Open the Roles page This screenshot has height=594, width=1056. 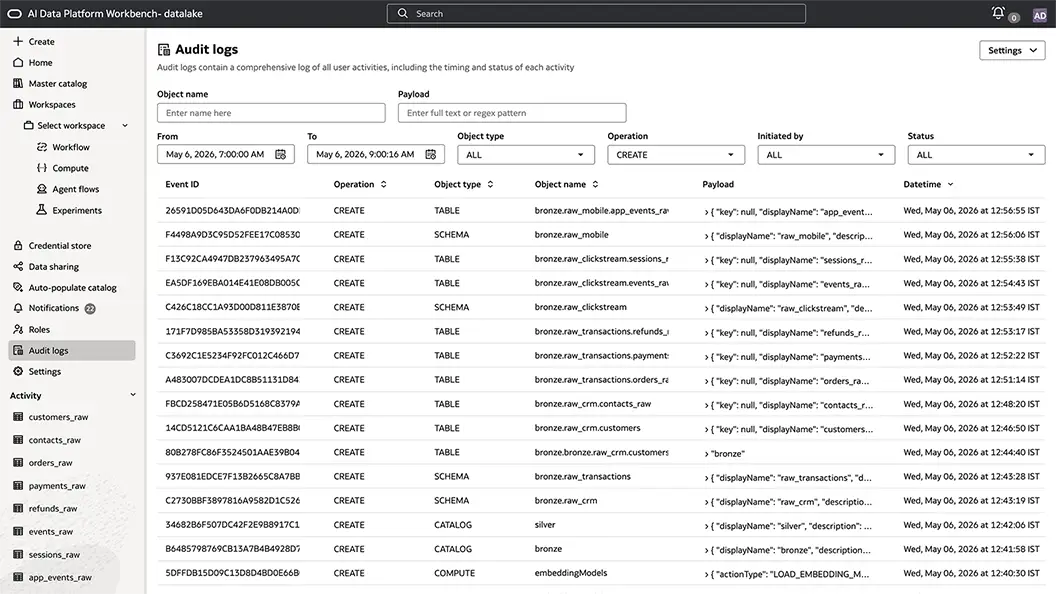coord(39,329)
